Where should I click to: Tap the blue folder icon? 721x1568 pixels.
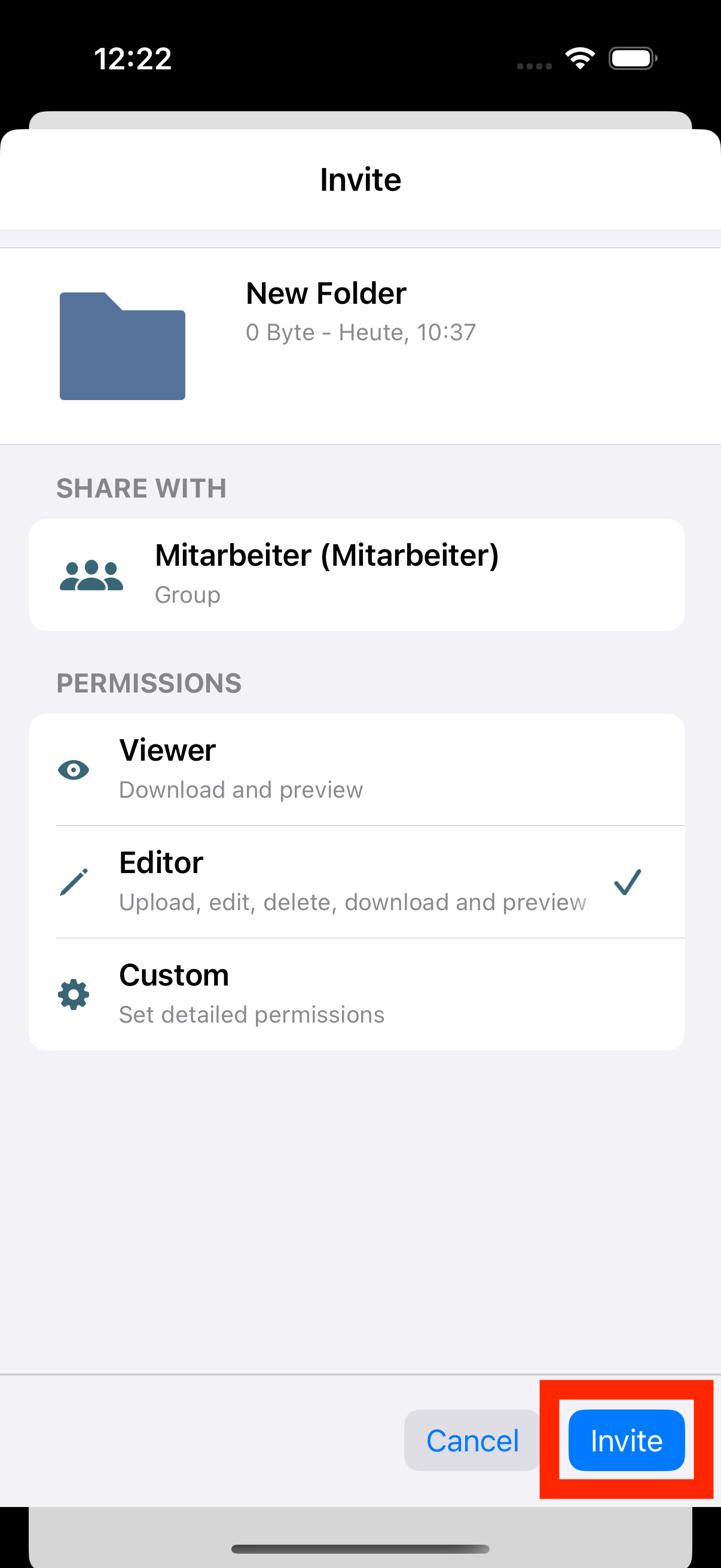coord(123,346)
